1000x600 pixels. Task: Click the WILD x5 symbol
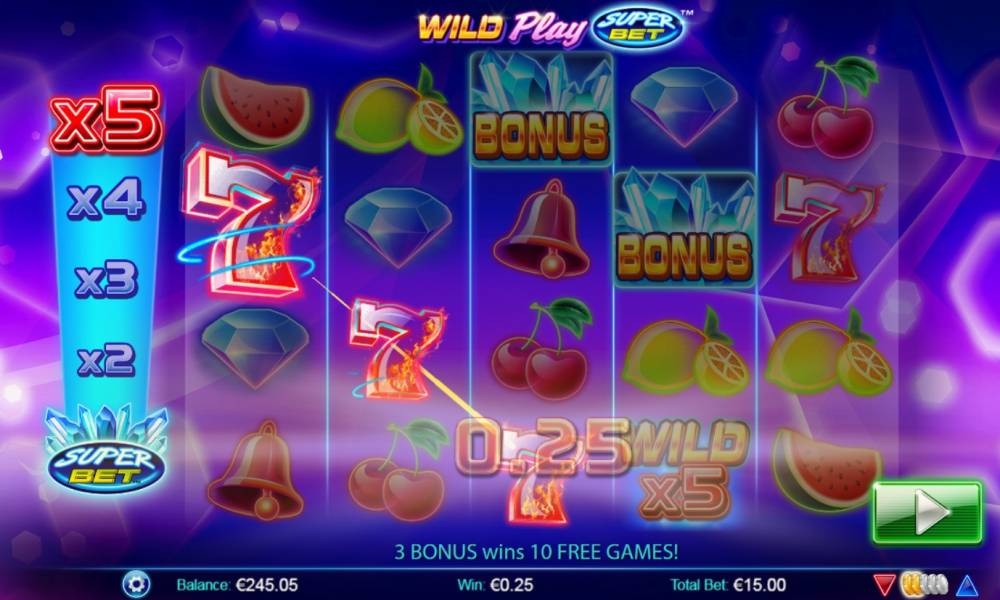point(685,470)
